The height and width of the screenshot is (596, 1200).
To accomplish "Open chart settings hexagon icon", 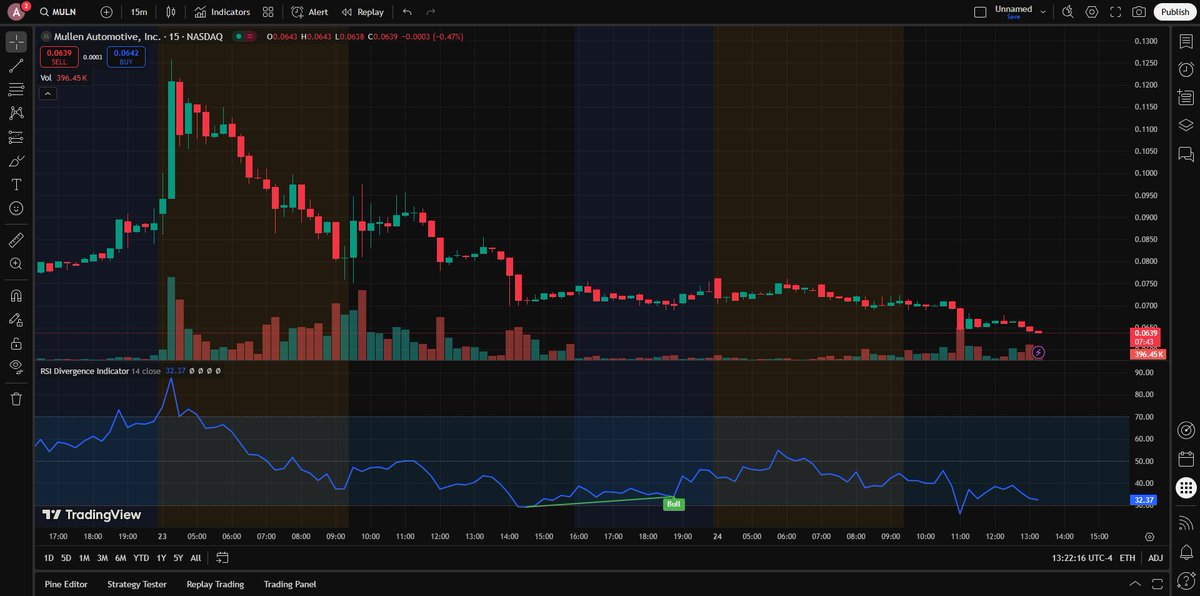I will [x=1092, y=12].
